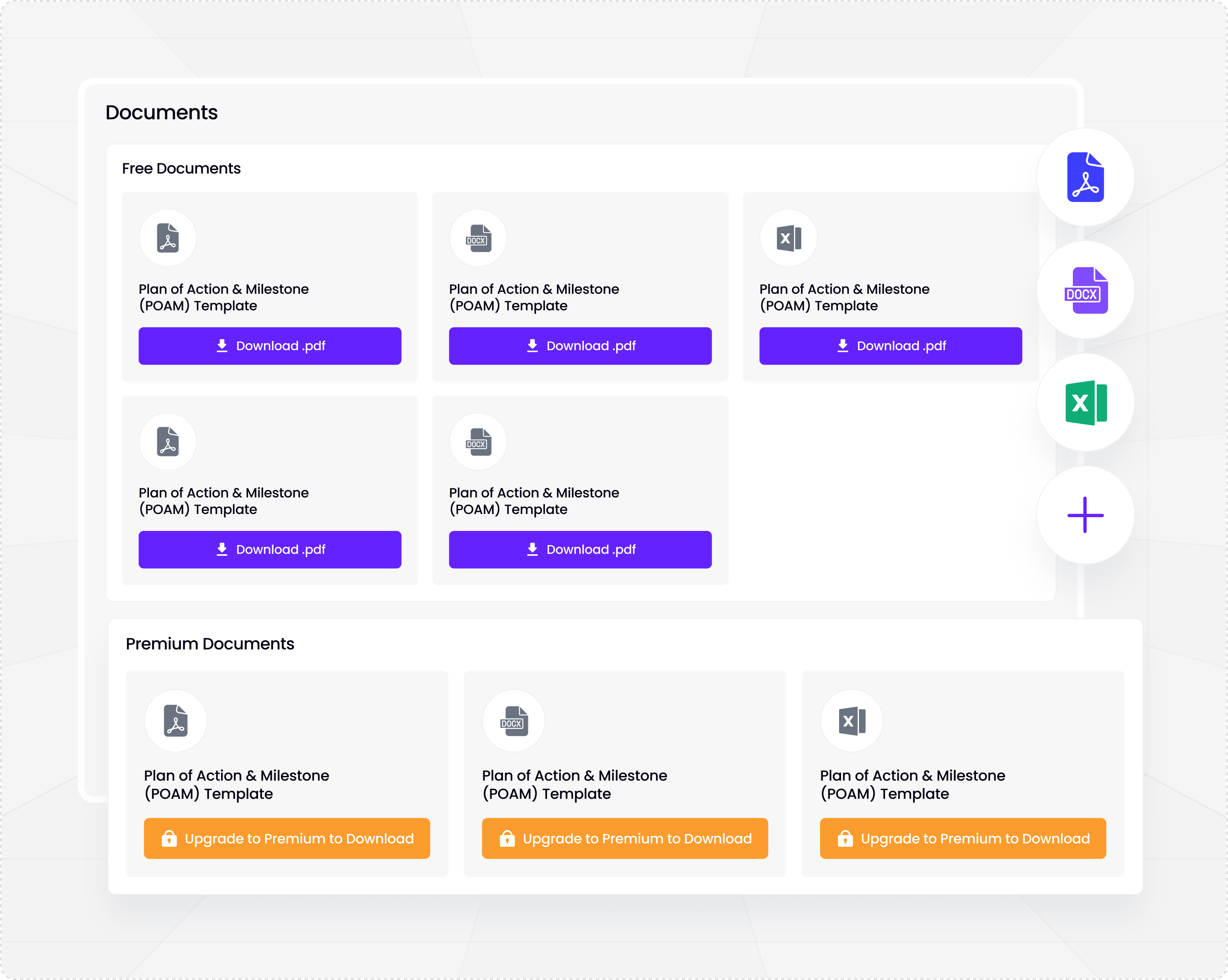This screenshot has height=980, width=1228.
Task: Upgrade to Premium on Excel premium card
Action: [962, 839]
